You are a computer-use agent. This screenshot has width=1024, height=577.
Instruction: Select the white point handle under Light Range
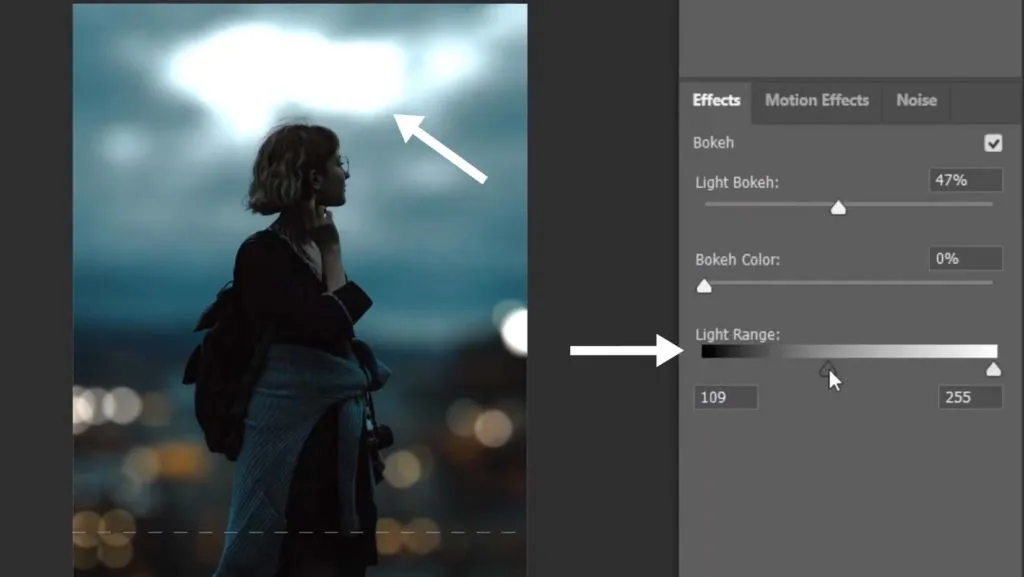coord(993,369)
